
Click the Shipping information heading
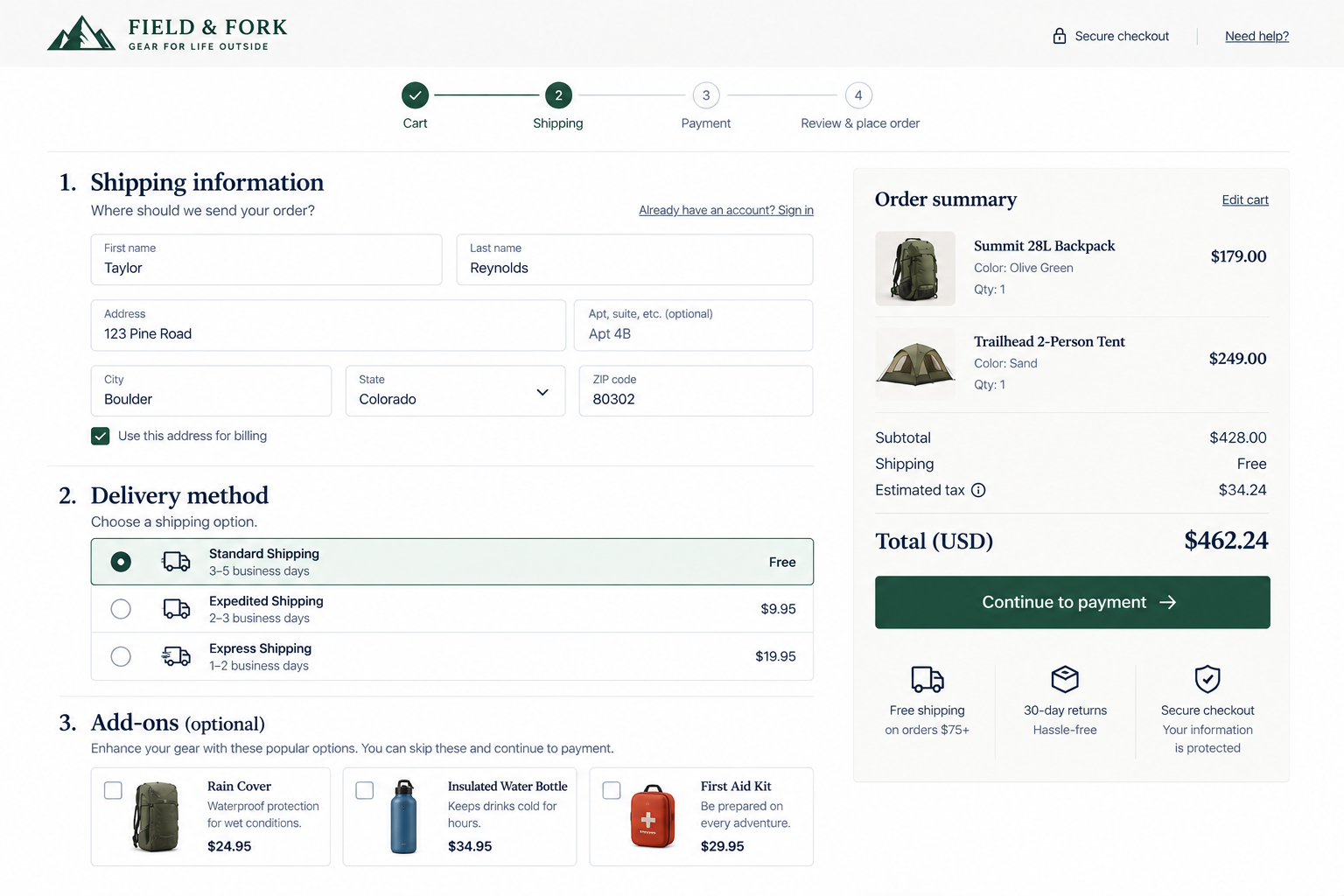207,182
